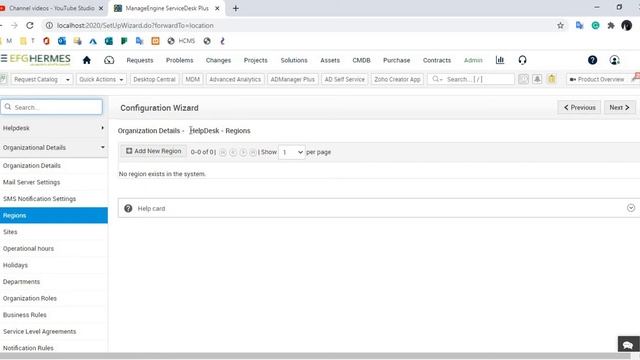Select Operational hours in sidebar
Viewport: 640px width, 360px height.
pyautogui.click(x=54, y=248)
